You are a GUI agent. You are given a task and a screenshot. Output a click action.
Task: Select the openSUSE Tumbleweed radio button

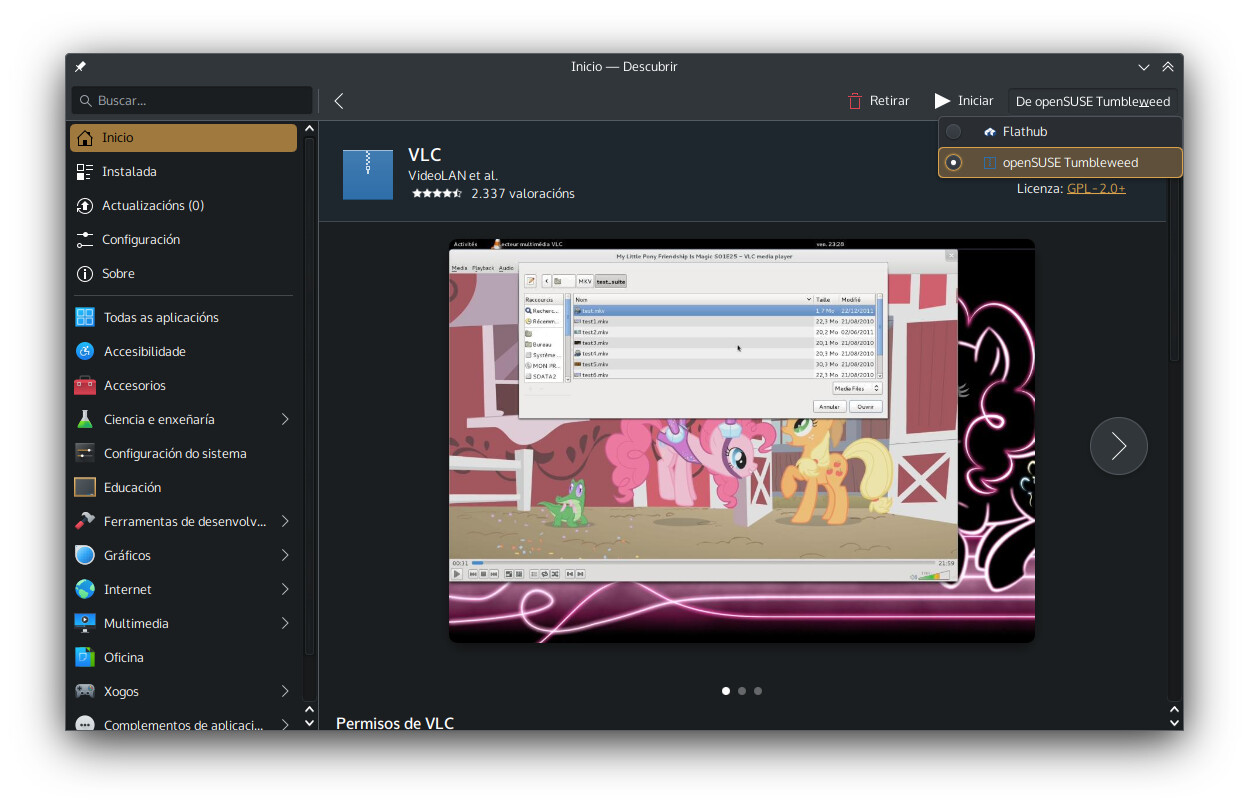tap(953, 162)
